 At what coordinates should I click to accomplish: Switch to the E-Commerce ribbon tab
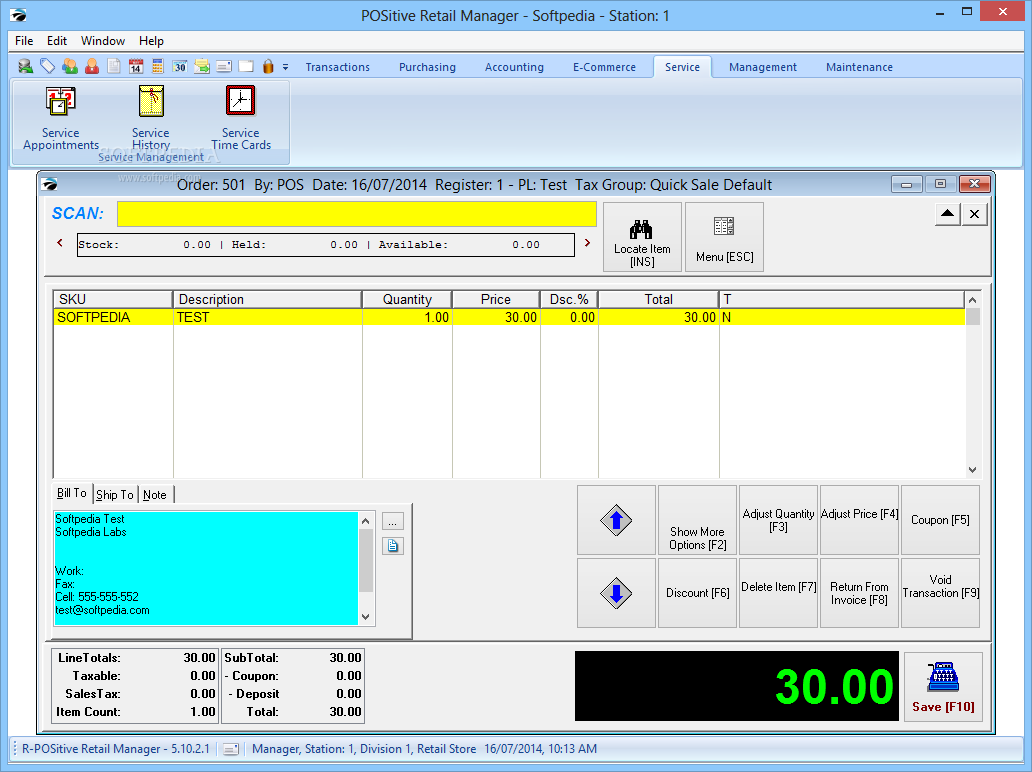point(604,67)
